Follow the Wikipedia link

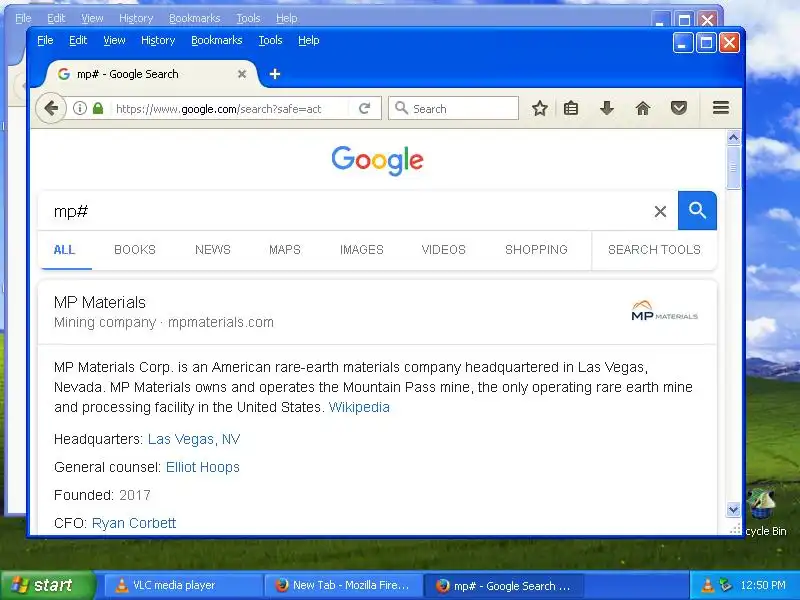coord(359,407)
